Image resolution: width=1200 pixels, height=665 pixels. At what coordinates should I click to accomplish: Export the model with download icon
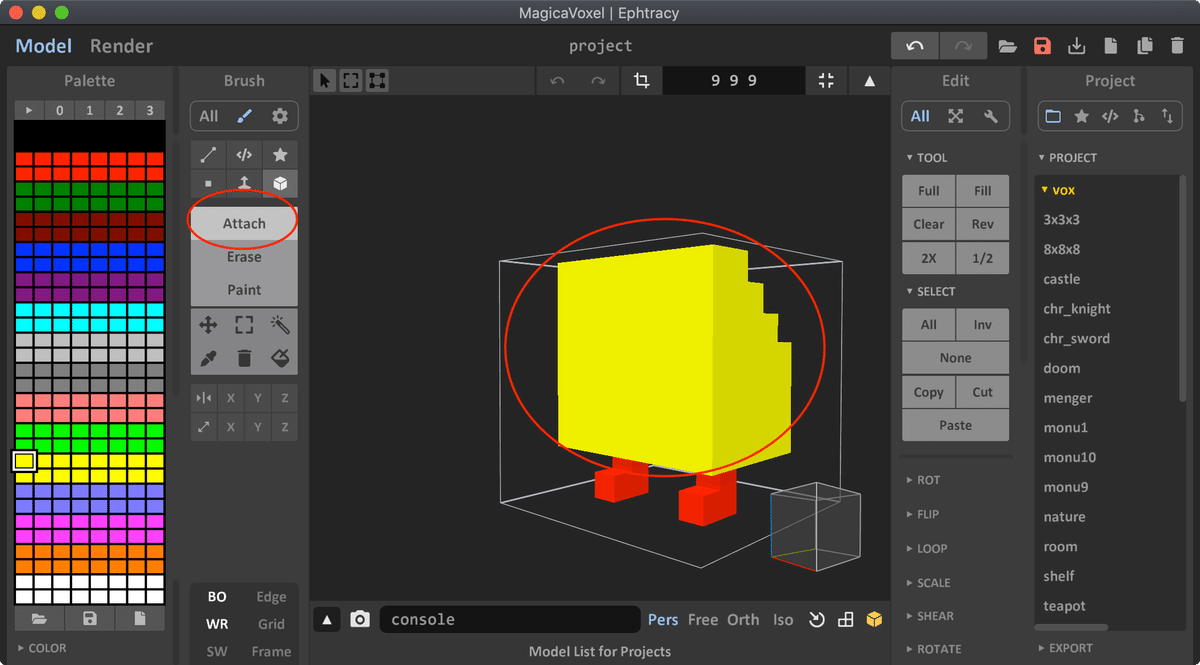pyautogui.click(x=1077, y=46)
